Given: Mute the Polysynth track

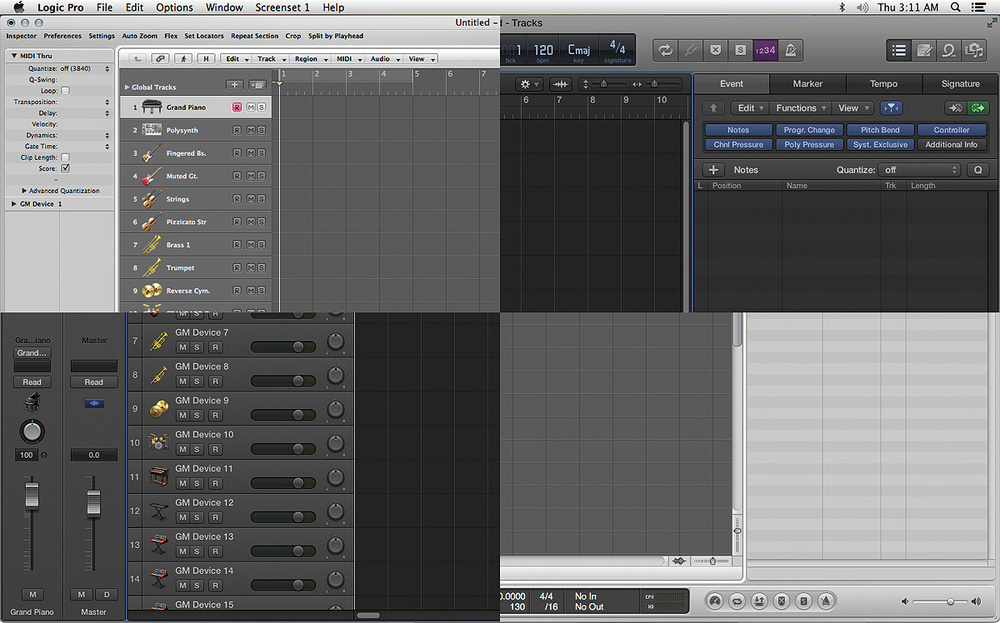Looking at the screenshot, I should pos(250,130).
